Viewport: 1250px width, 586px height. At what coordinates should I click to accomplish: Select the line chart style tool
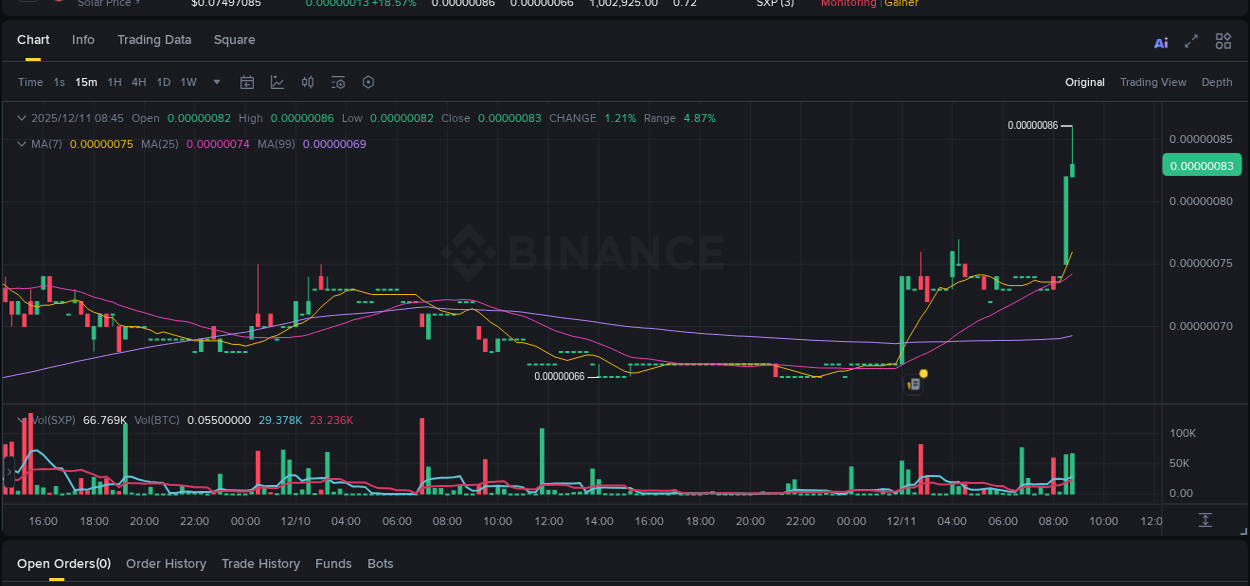click(x=277, y=82)
